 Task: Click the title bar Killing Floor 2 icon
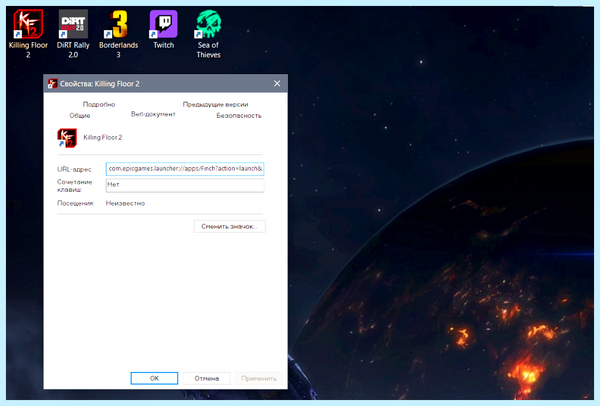pyautogui.click(x=52, y=83)
